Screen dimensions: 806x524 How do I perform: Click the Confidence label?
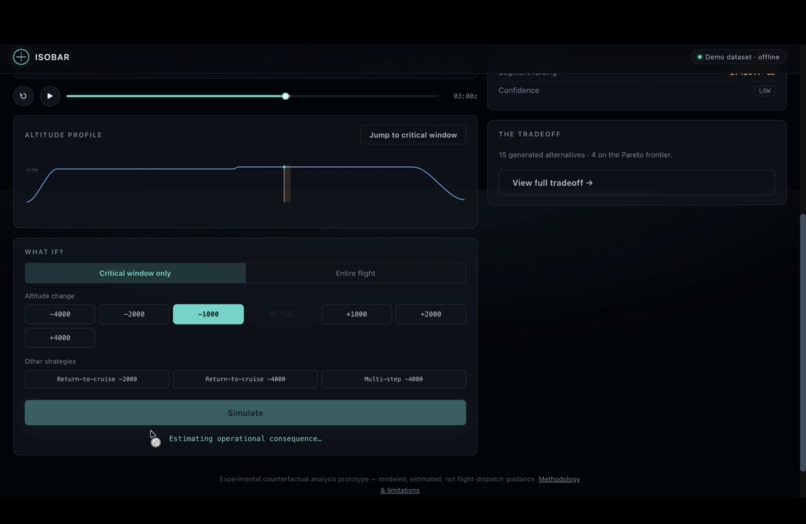(519, 91)
